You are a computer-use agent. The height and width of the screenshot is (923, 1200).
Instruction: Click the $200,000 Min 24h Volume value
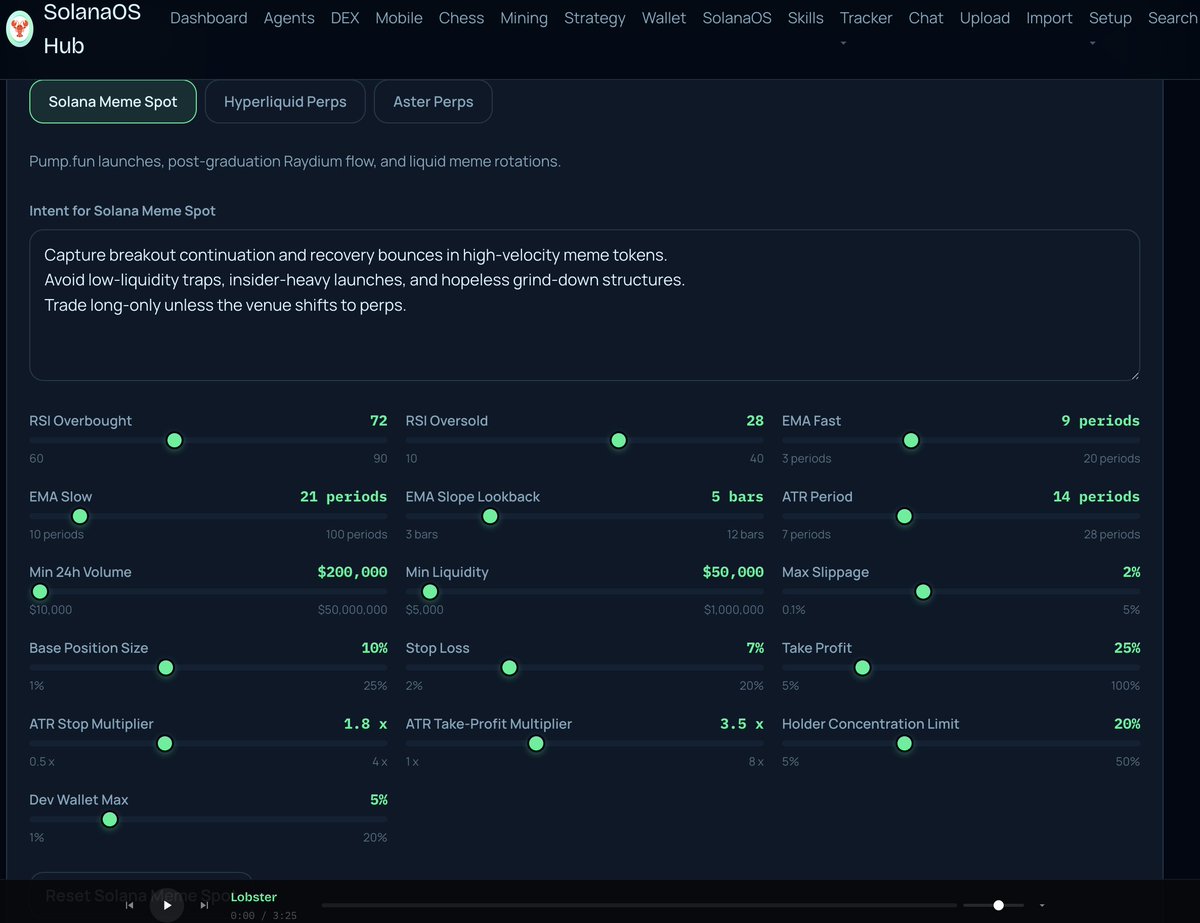tap(352, 572)
